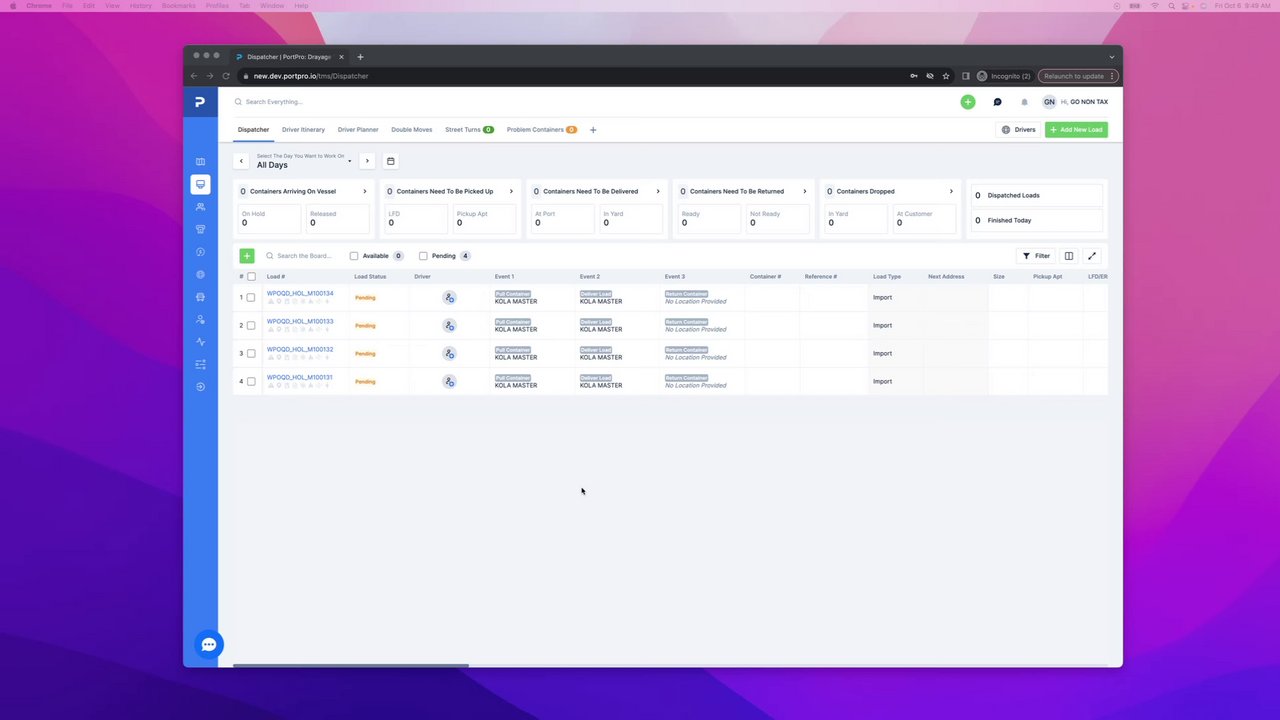This screenshot has width=1280, height=720.
Task: Toggle the Pending filter checkbox
Action: click(x=423, y=256)
